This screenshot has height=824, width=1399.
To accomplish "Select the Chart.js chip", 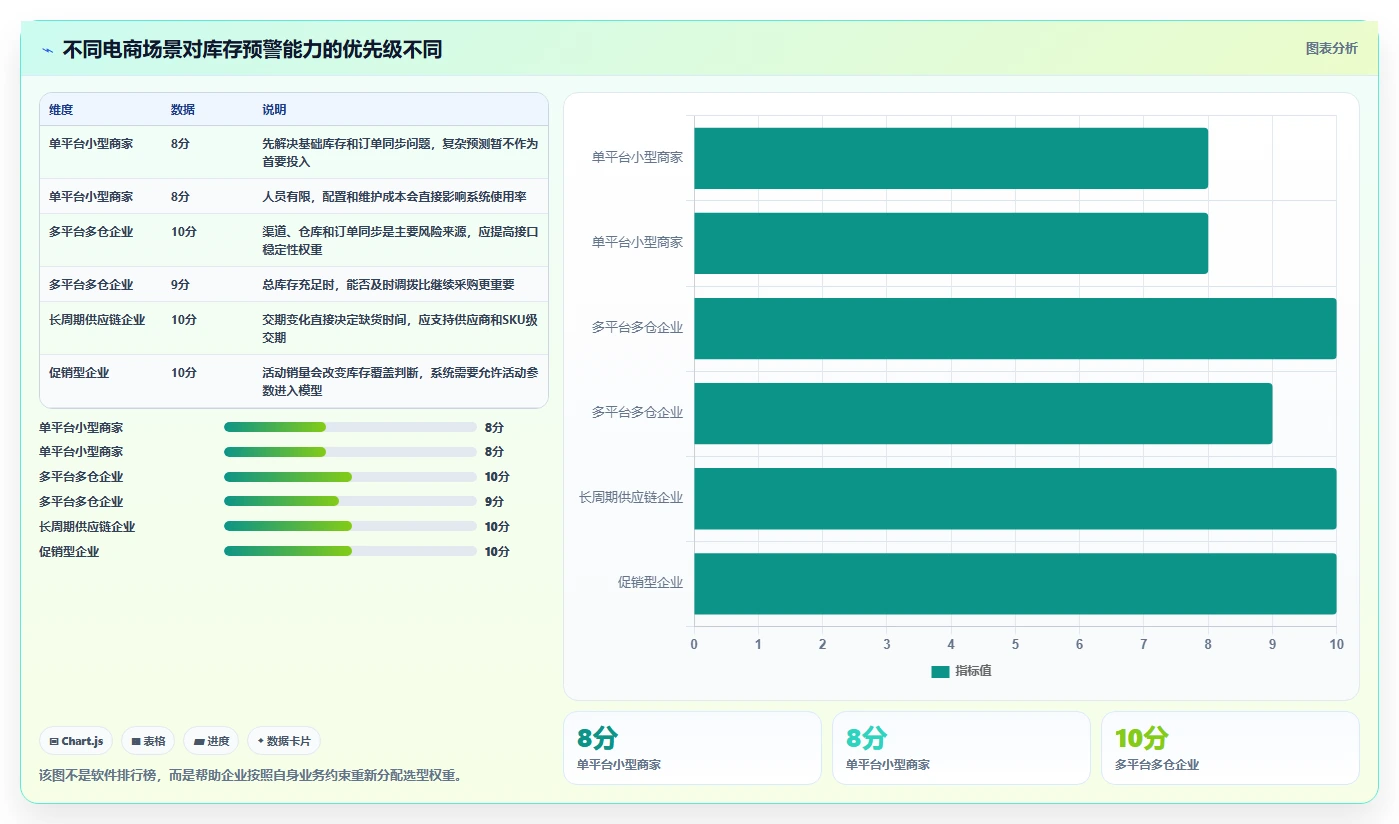I will (76, 741).
